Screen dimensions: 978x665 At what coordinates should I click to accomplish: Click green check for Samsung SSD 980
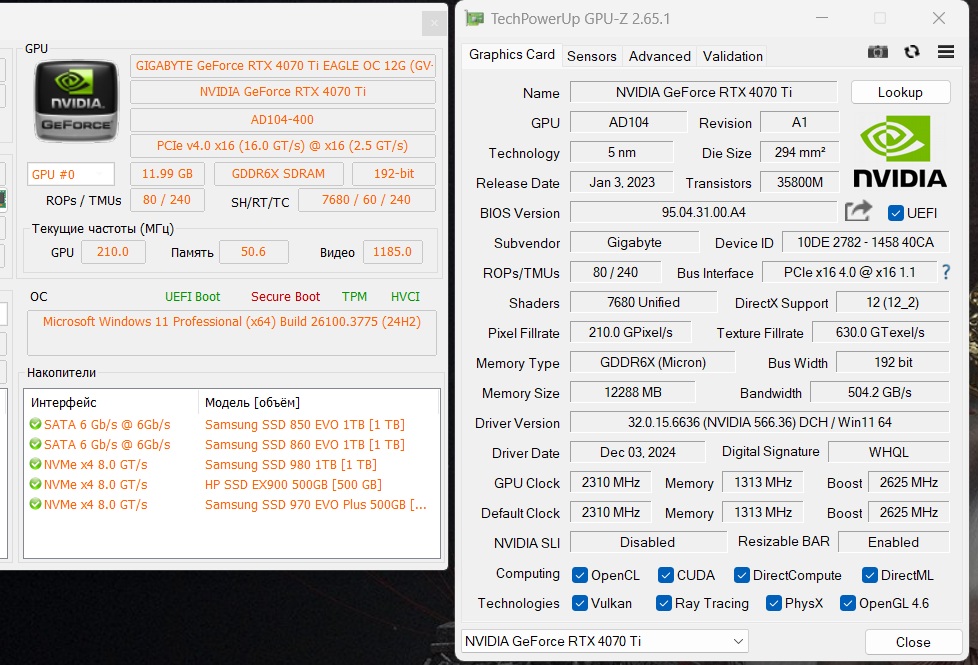[x=36, y=464]
